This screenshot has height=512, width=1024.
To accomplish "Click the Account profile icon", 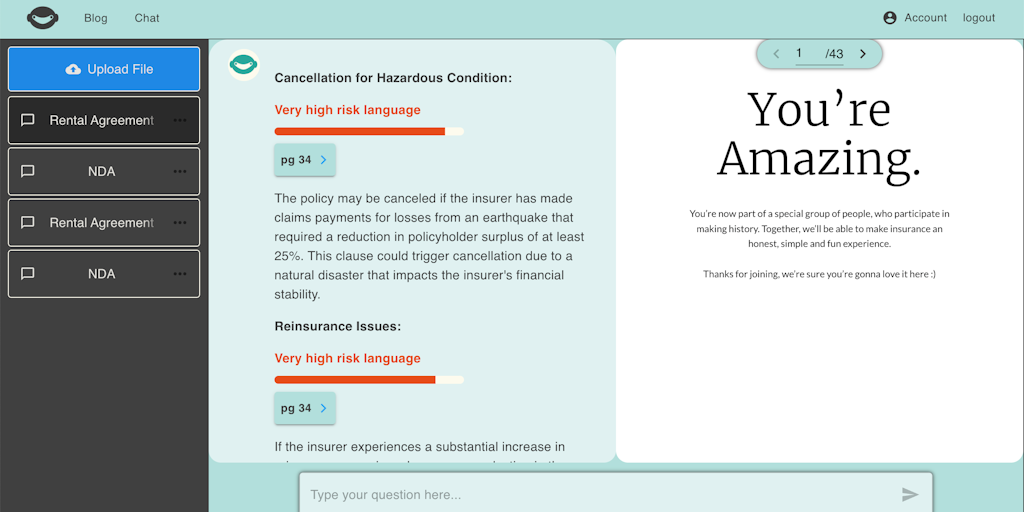I will coord(890,18).
